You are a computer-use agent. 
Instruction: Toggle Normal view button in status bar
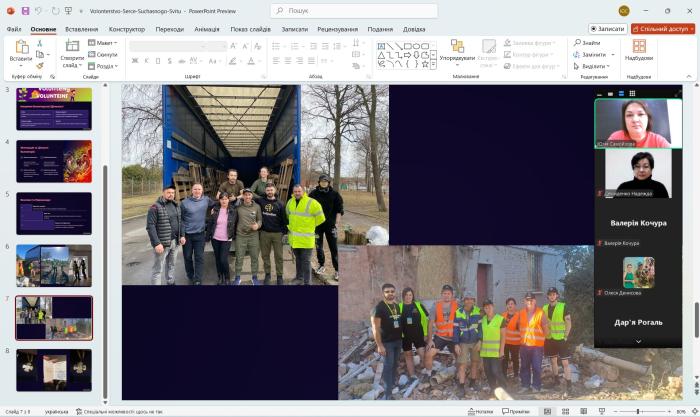click(x=548, y=411)
